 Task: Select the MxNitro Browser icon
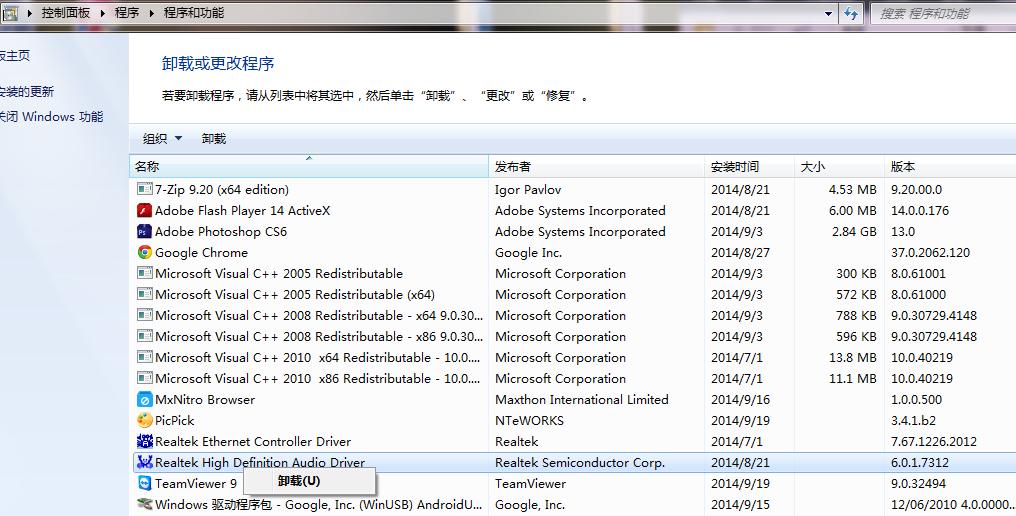[x=144, y=399]
